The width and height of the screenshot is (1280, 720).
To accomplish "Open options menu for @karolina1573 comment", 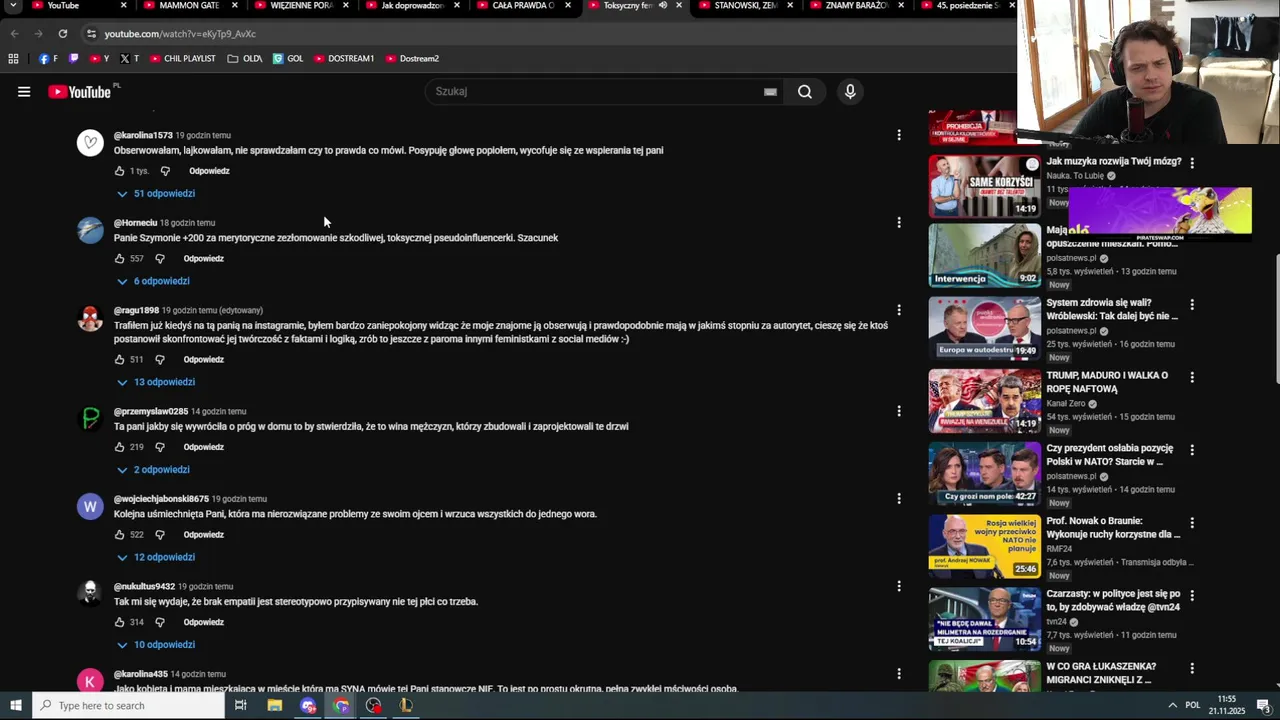I will click(899, 135).
